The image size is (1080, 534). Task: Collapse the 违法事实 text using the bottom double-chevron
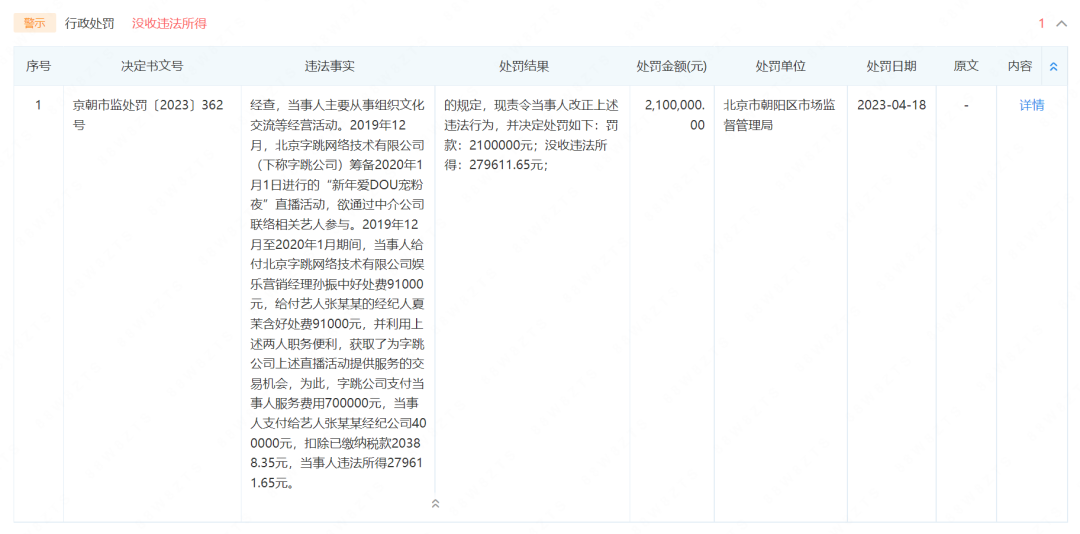(x=435, y=503)
